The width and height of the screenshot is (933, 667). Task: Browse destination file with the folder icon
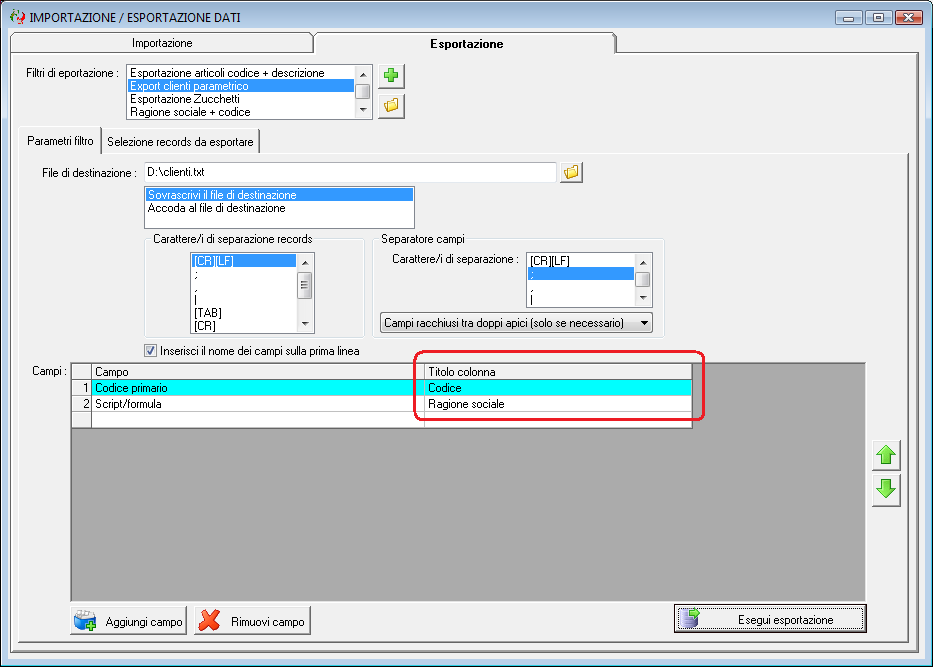point(571,173)
